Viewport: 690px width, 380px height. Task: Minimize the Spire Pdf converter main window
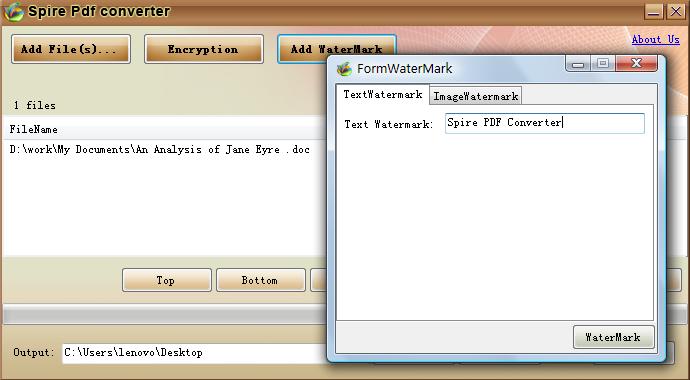[654, 11]
